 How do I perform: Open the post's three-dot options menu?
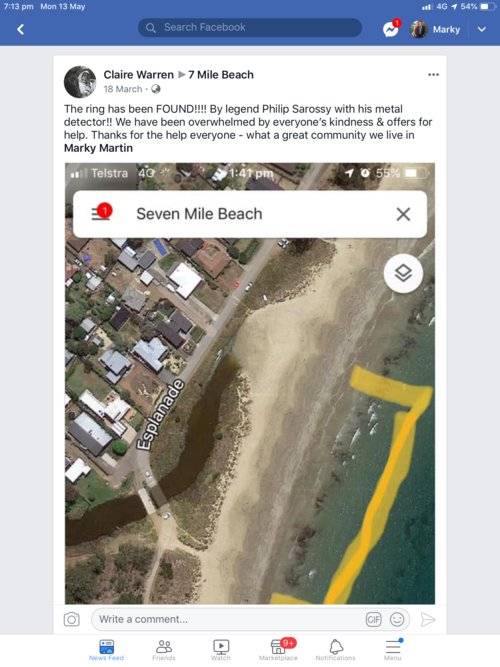(433, 74)
